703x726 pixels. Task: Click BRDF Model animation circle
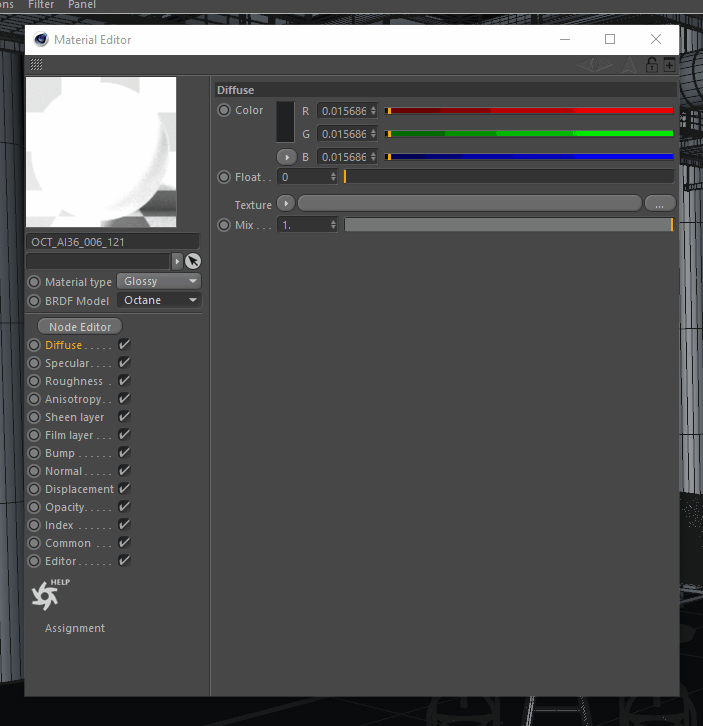(x=34, y=301)
